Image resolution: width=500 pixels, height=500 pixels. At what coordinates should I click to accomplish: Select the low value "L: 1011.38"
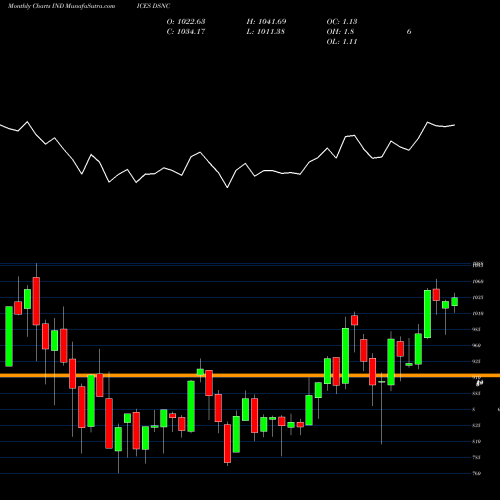(266, 32)
